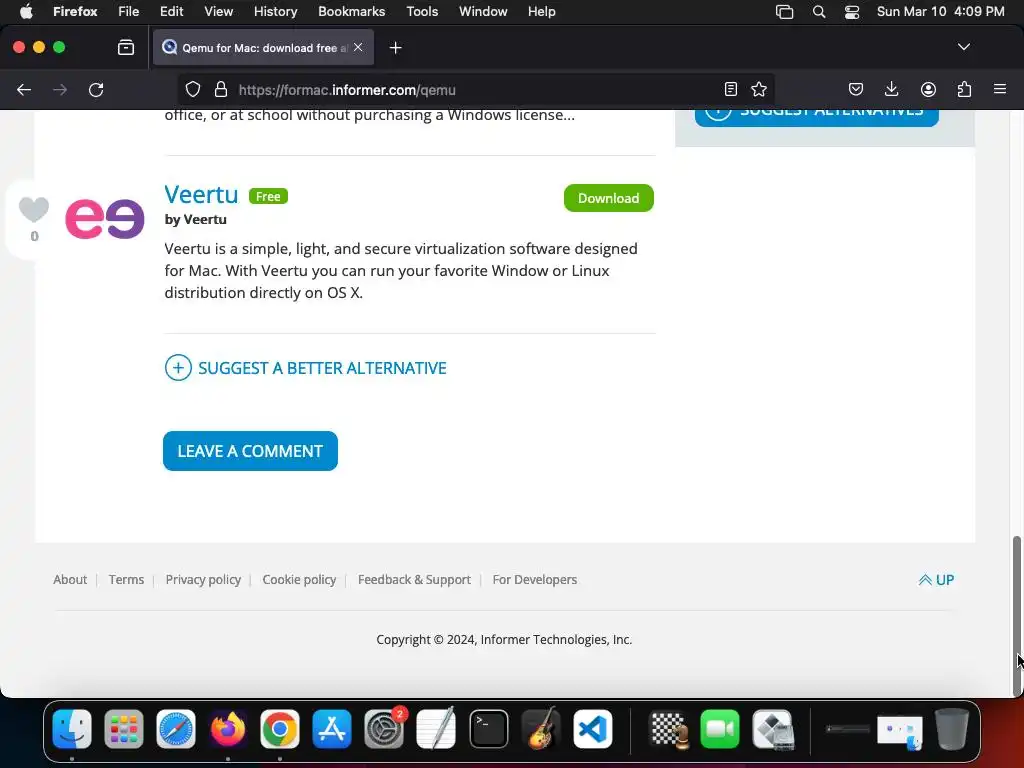The image size is (1024, 768).
Task: Open Feedback & Support footer link
Action: click(414, 579)
